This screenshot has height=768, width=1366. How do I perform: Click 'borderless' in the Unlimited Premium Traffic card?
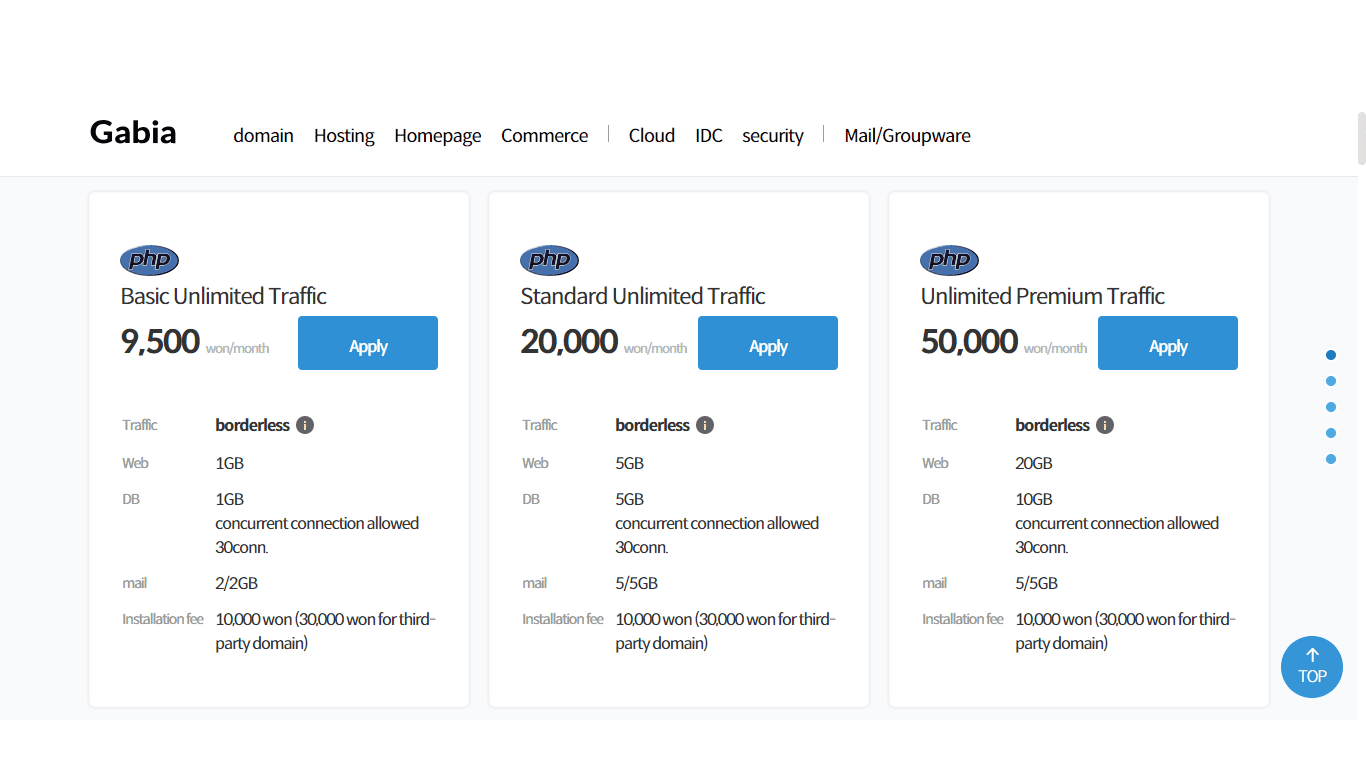1053,425
